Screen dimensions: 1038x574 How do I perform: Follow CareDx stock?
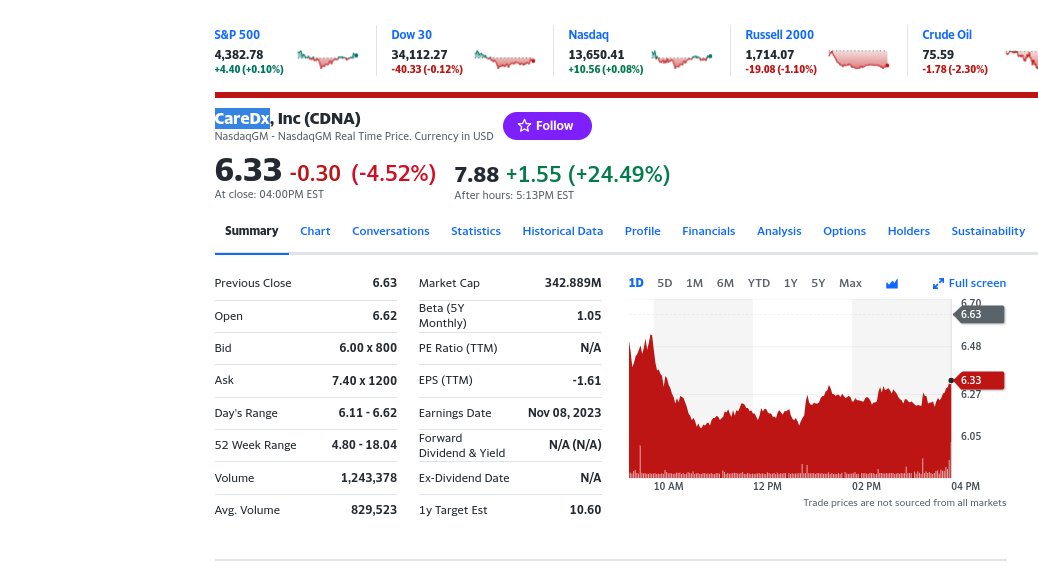pyautogui.click(x=547, y=126)
